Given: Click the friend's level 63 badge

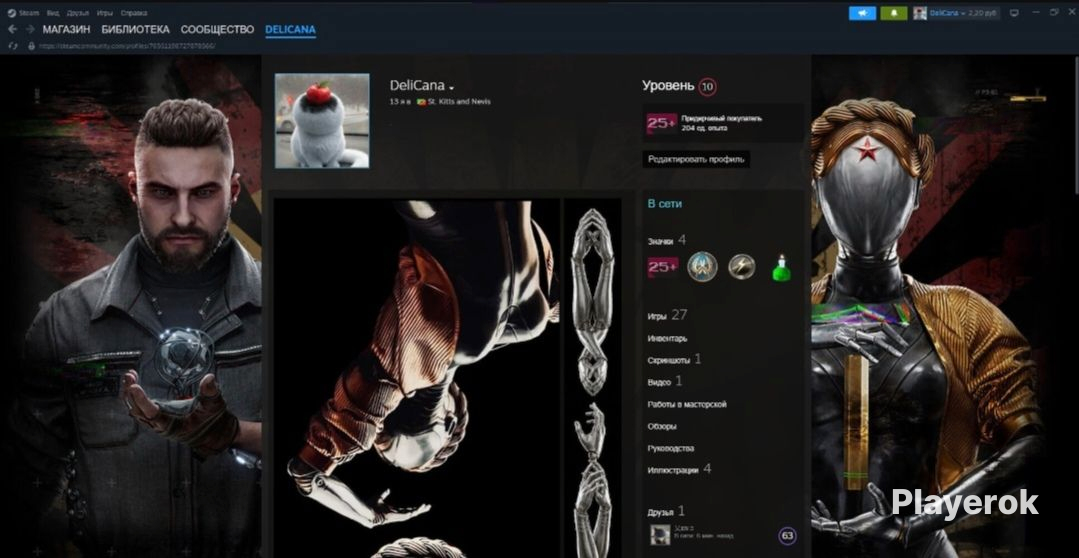Looking at the screenshot, I should (787, 535).
